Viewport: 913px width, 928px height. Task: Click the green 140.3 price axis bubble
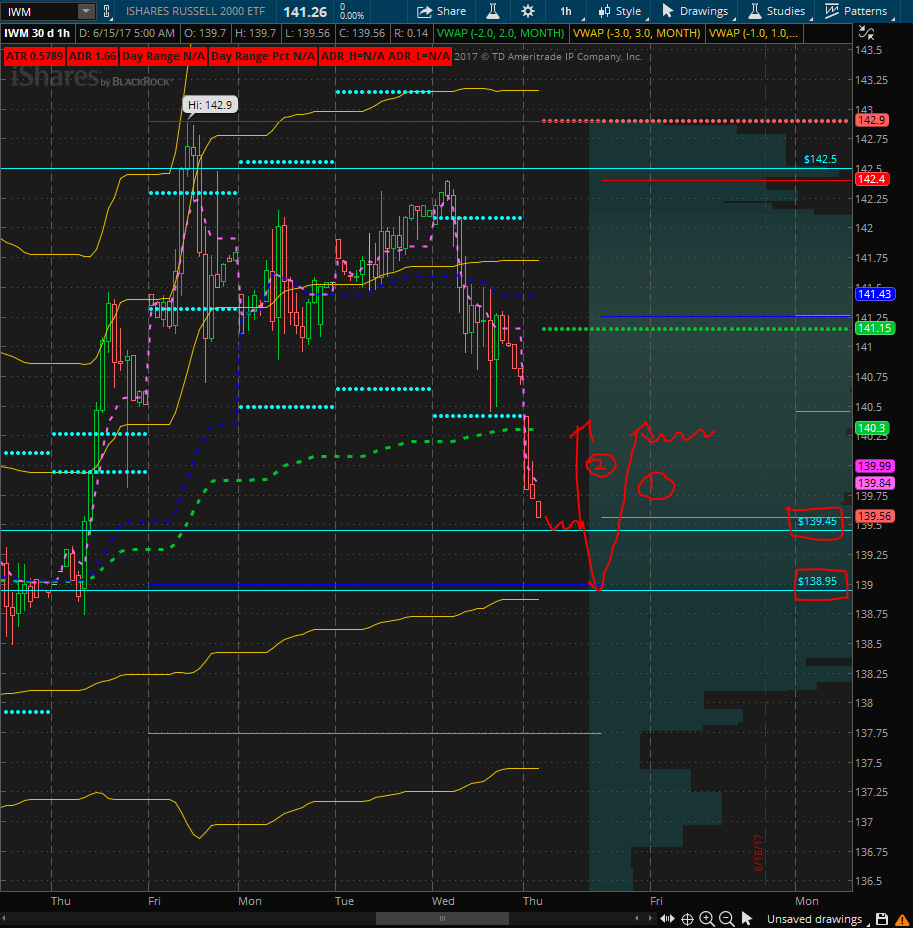click(871, 428)
